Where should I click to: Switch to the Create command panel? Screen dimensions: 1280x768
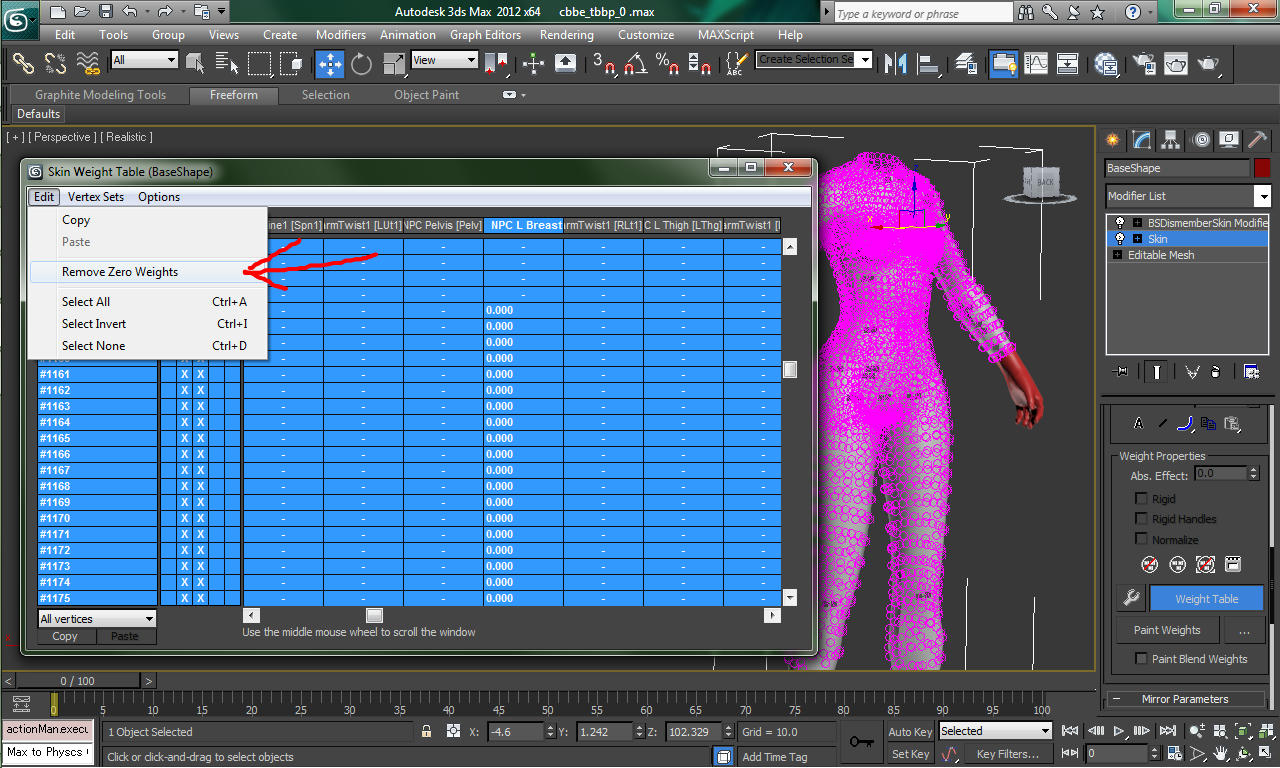(1112, 140)
